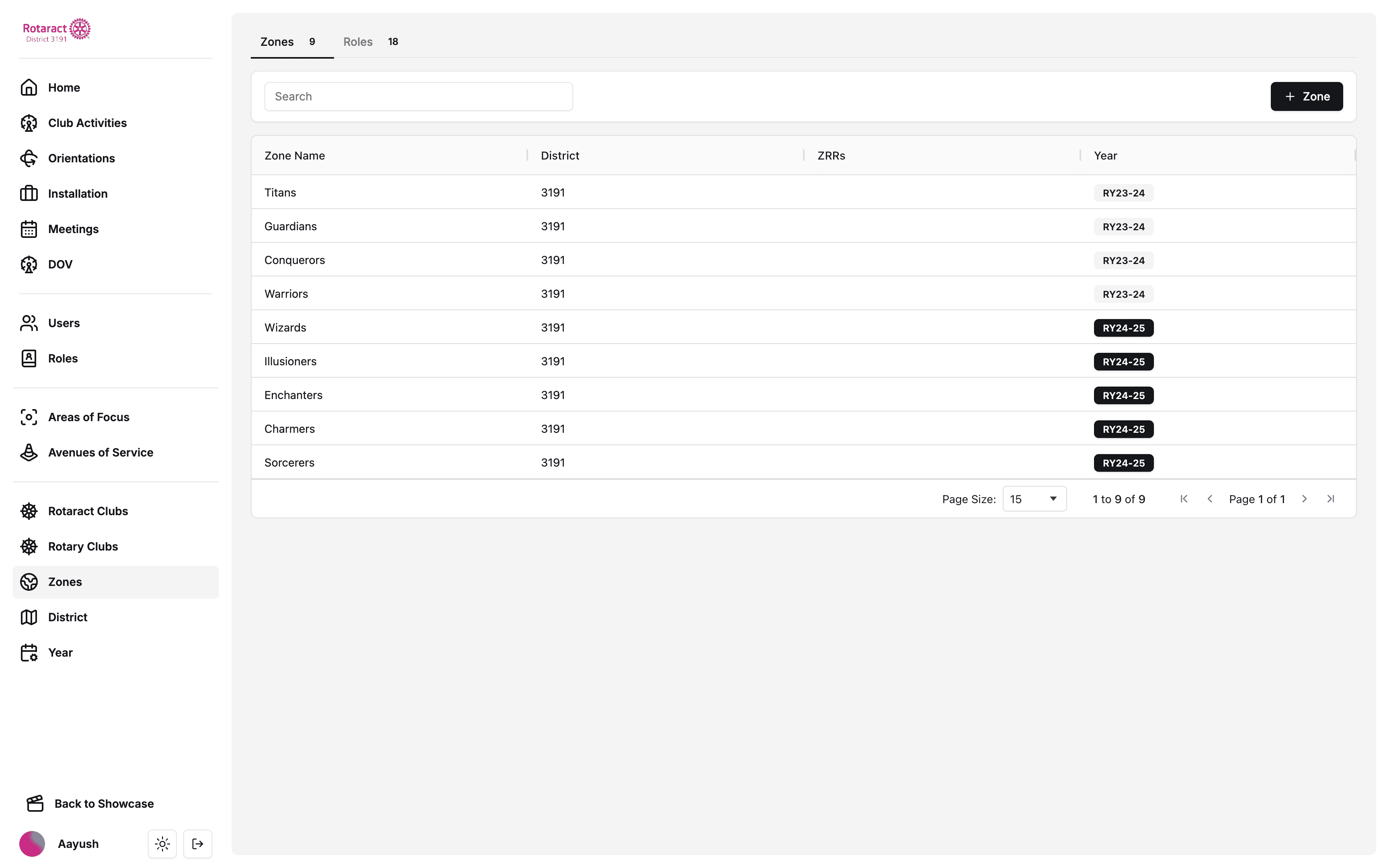Open Installation via its briefcase icon
Screen dimensions: 1389x868
pyautogui.click(x=29, y=193)
